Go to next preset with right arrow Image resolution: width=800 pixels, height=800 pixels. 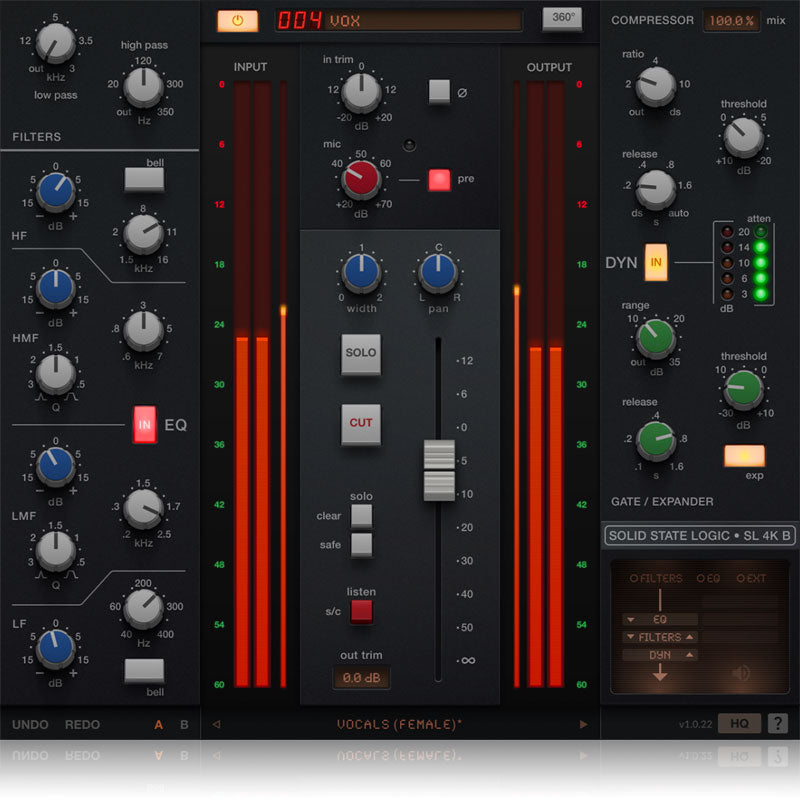click(583, 724)
